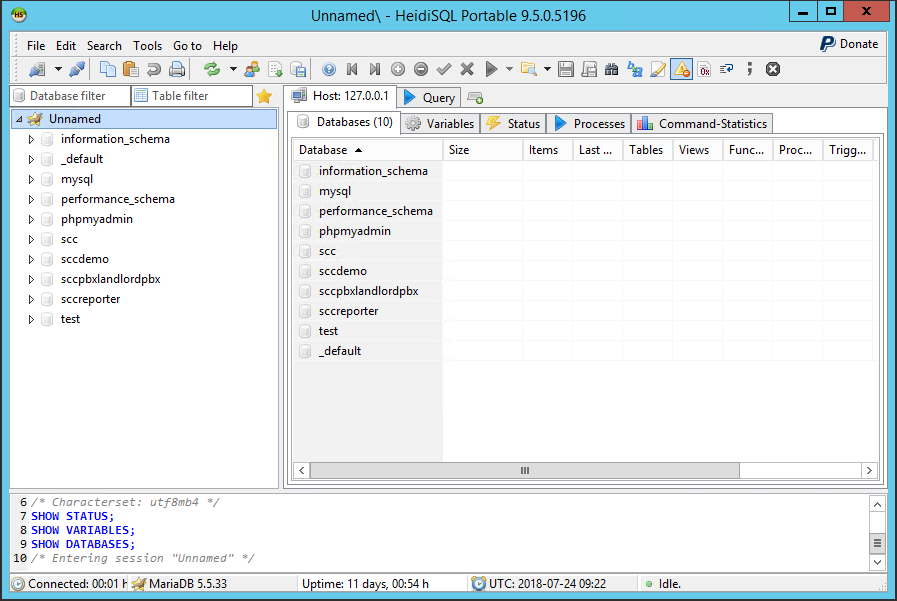Expand information_schema in the tree
This screenshot has height=601, width=897.
click(31, 139)
